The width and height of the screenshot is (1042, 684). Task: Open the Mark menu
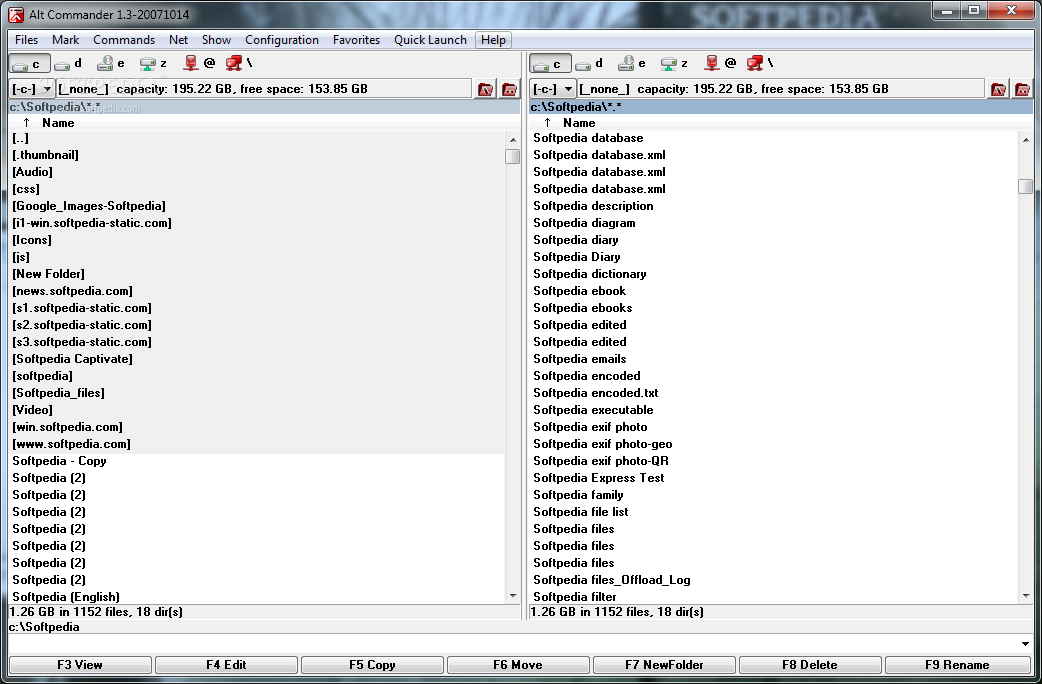(x=65, y=40)
